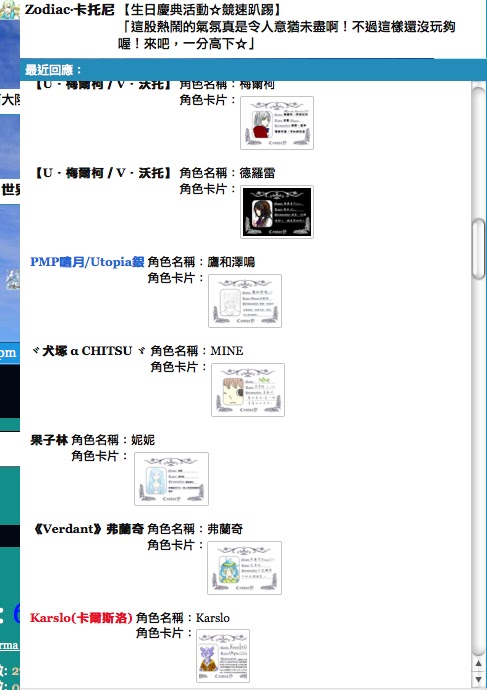Open the 妮妮 character card thumbnail
487x690 pixels.
coord(171,478)
